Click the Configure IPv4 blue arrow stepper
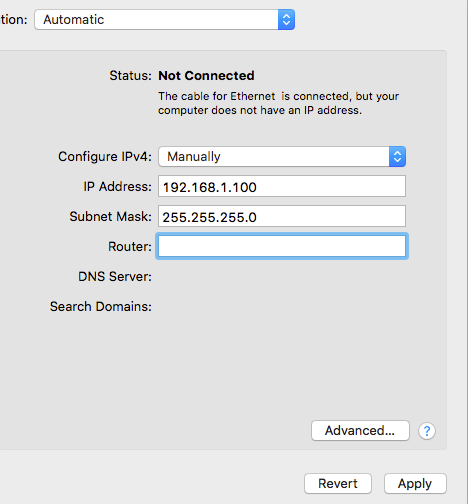The height and width of the screenshot is (504, 468). click(397, 156)
